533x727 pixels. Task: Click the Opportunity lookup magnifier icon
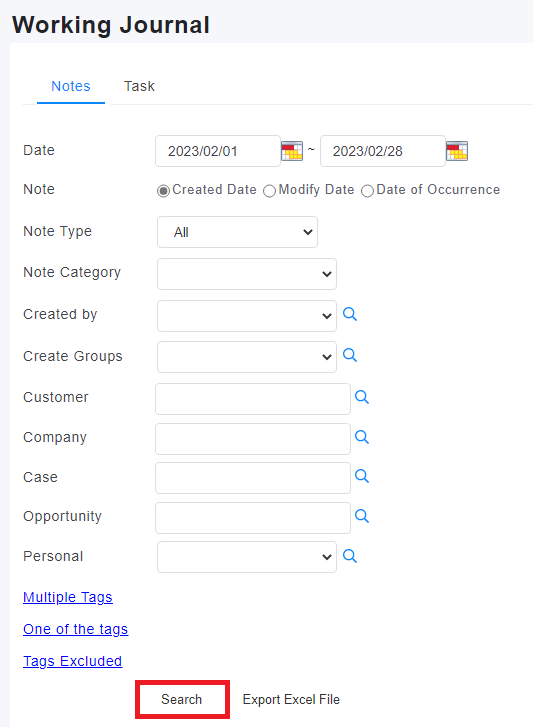point(362,516)
